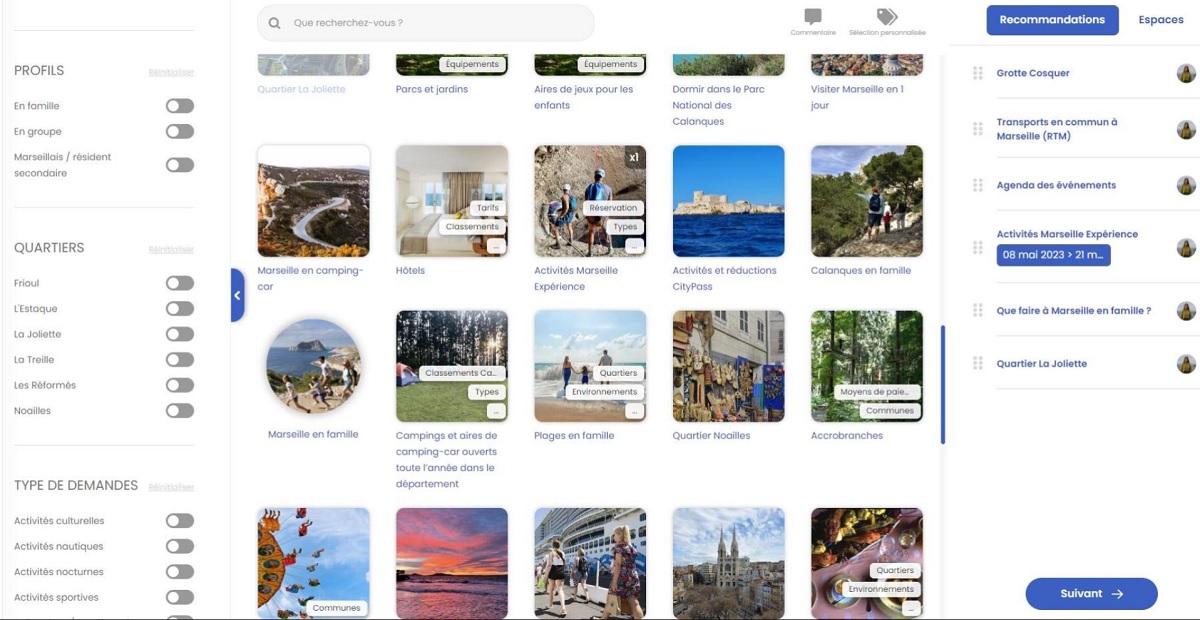The width and height of the screenshot is (1200, 620).
Task: Reset the QUARTIERS filters
Action: coord(171,249)
